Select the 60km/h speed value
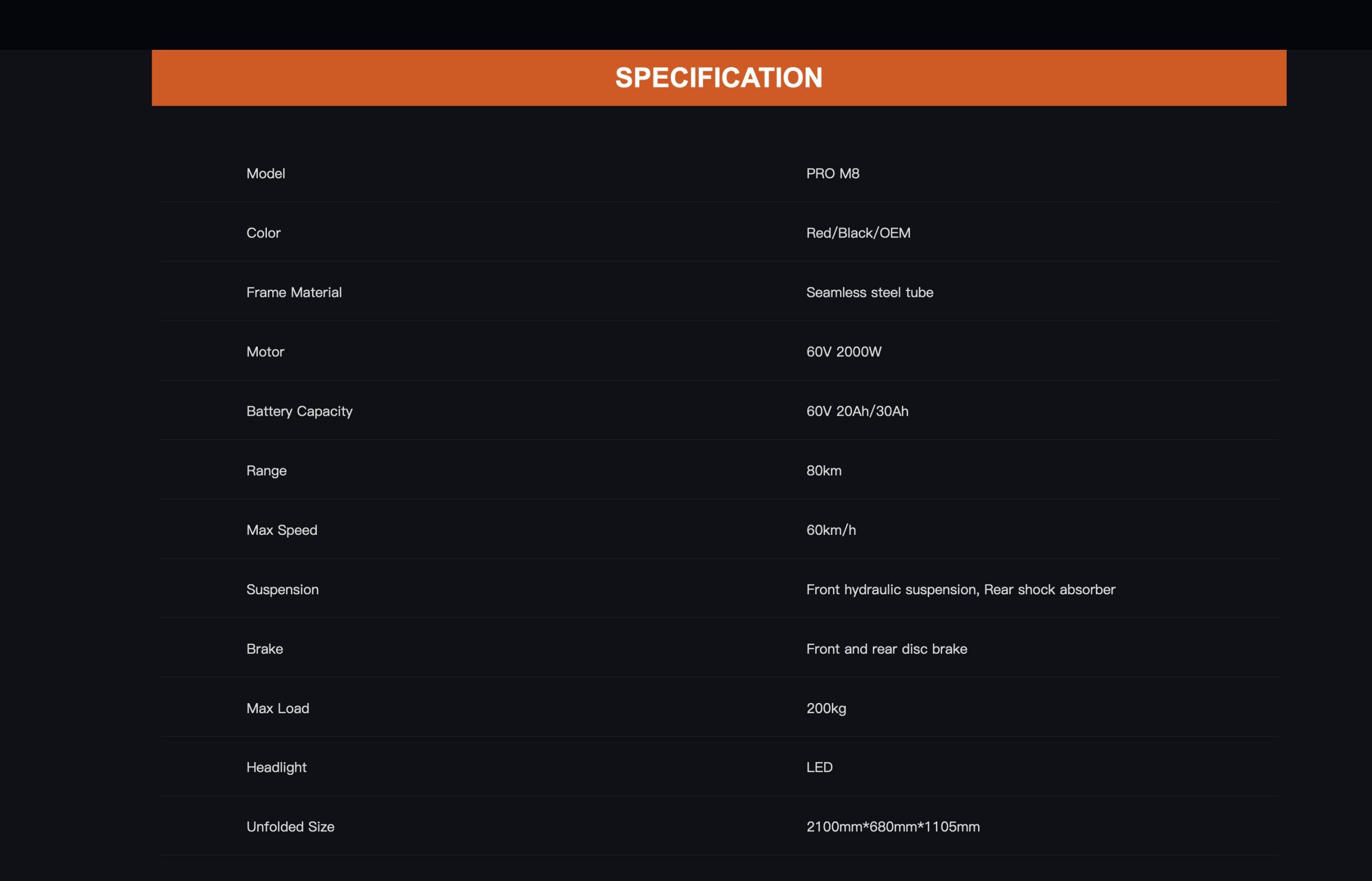Image resolution: width=1372 pixels, height=881 pixels. (831, 531)
